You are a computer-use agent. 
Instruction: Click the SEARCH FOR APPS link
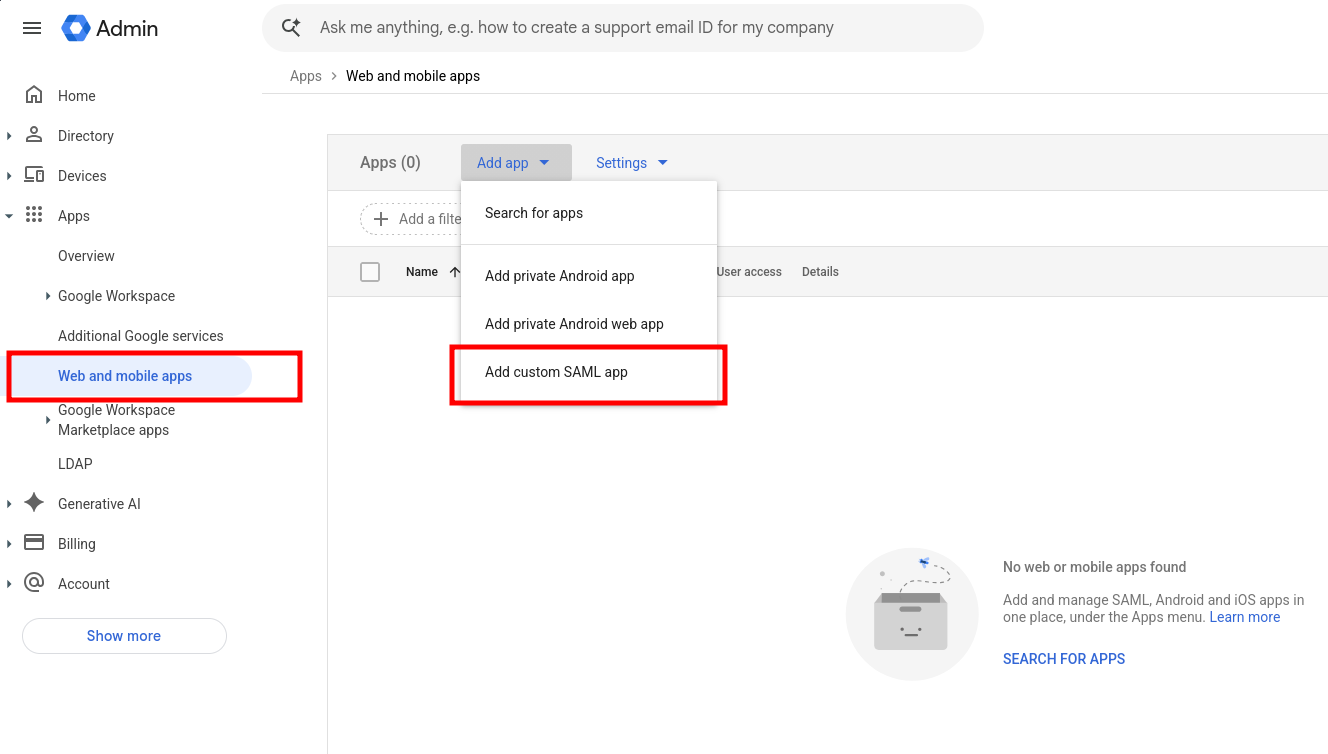pos(1064,659)
